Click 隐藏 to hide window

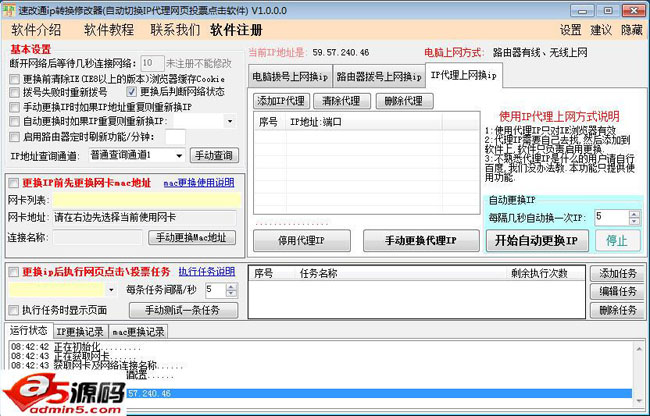click(631, 30)
